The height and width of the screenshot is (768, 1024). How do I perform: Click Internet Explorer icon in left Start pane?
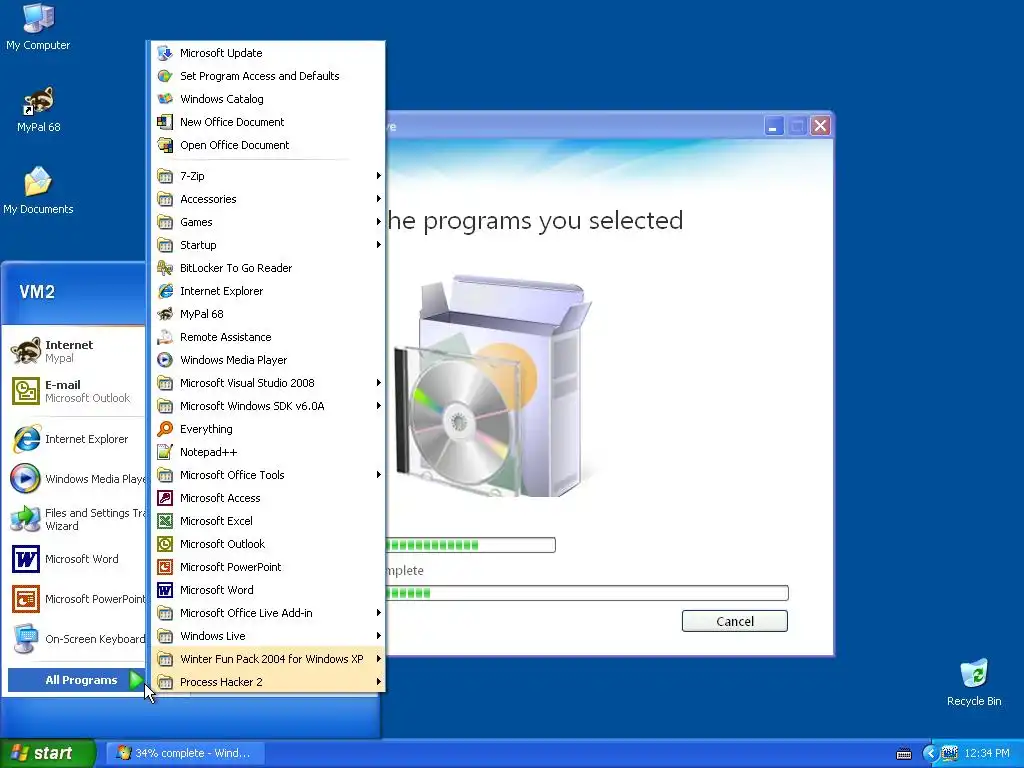26,439
